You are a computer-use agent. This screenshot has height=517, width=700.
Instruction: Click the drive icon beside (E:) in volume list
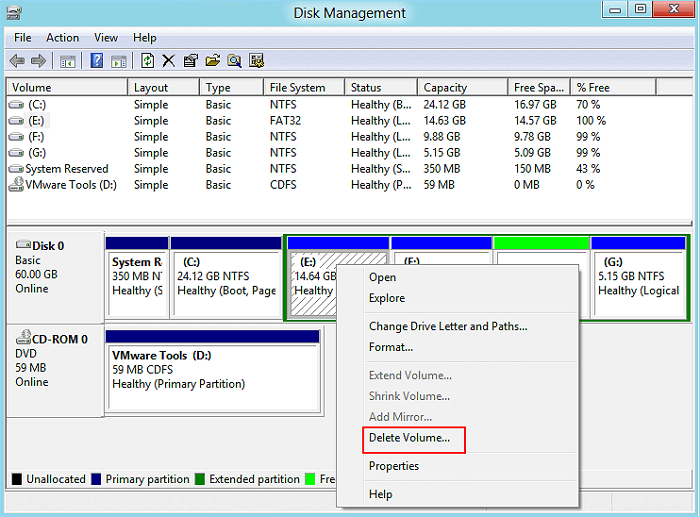16,121
